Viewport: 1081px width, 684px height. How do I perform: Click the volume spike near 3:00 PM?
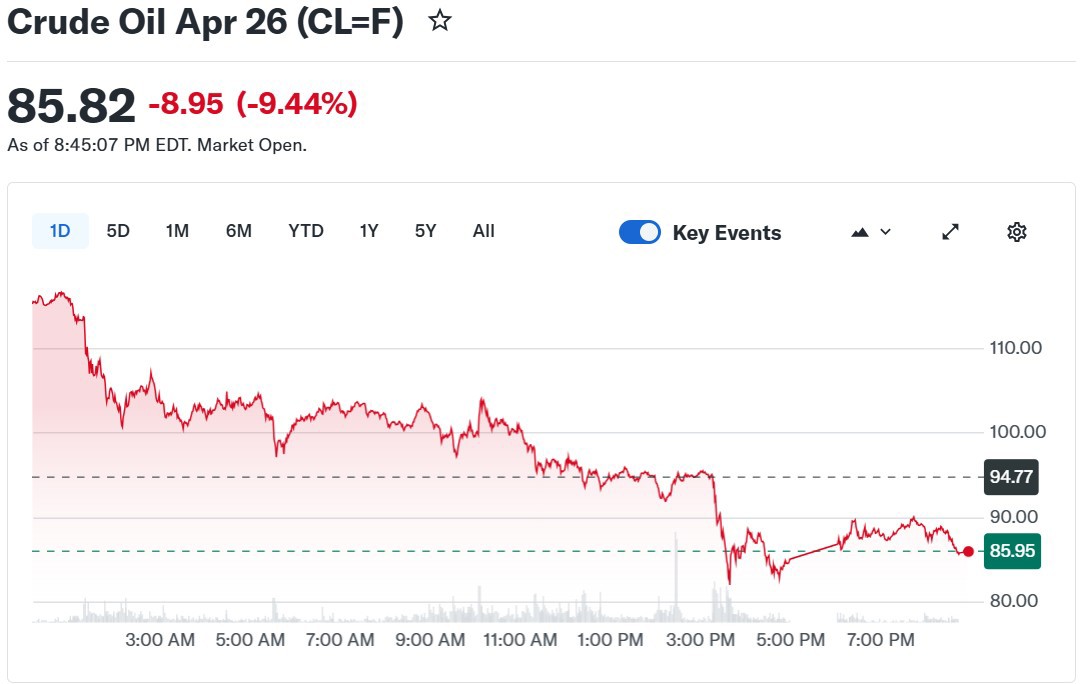tap(677, 580)
